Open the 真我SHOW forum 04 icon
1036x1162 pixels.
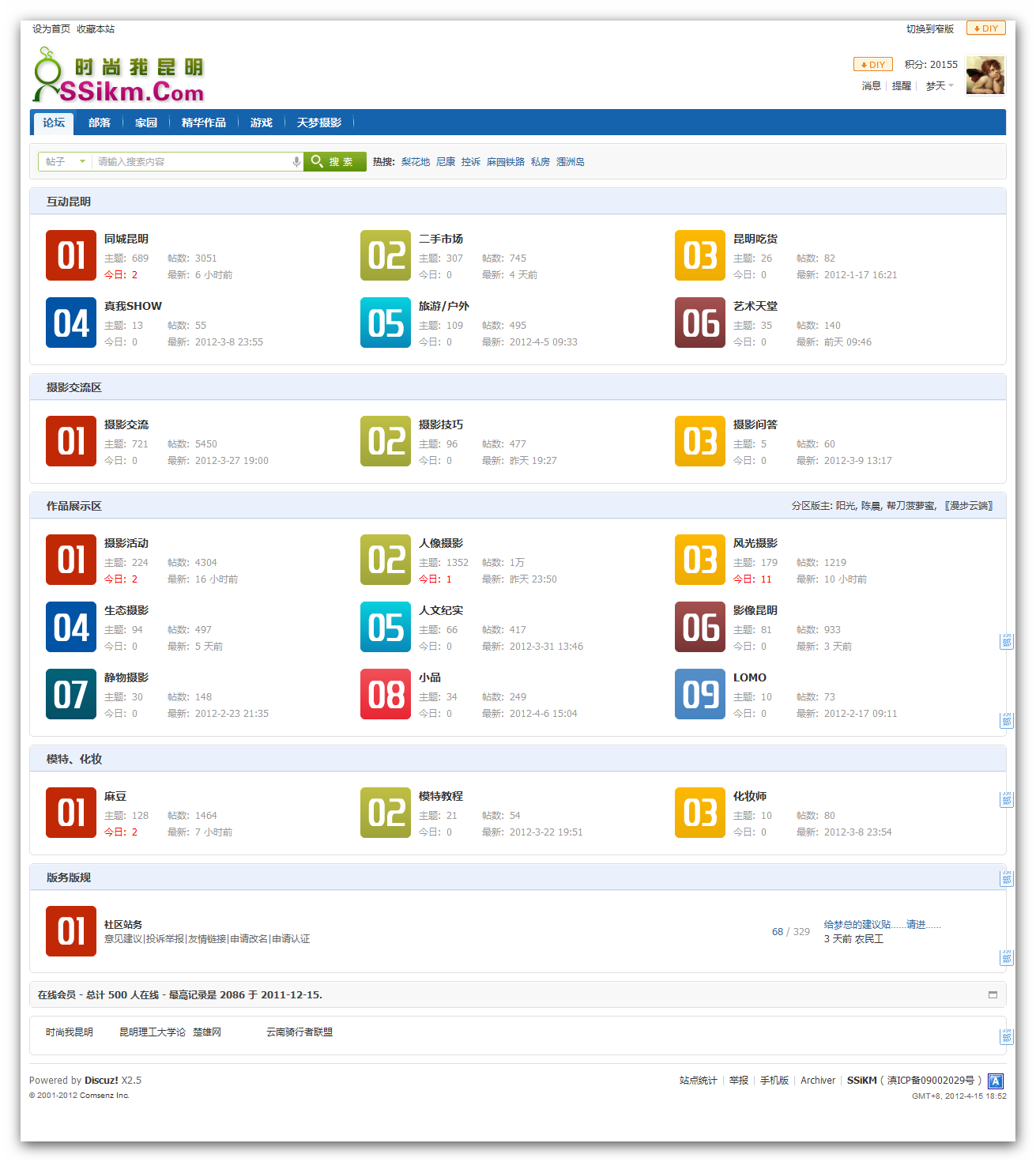coord(71,323)
